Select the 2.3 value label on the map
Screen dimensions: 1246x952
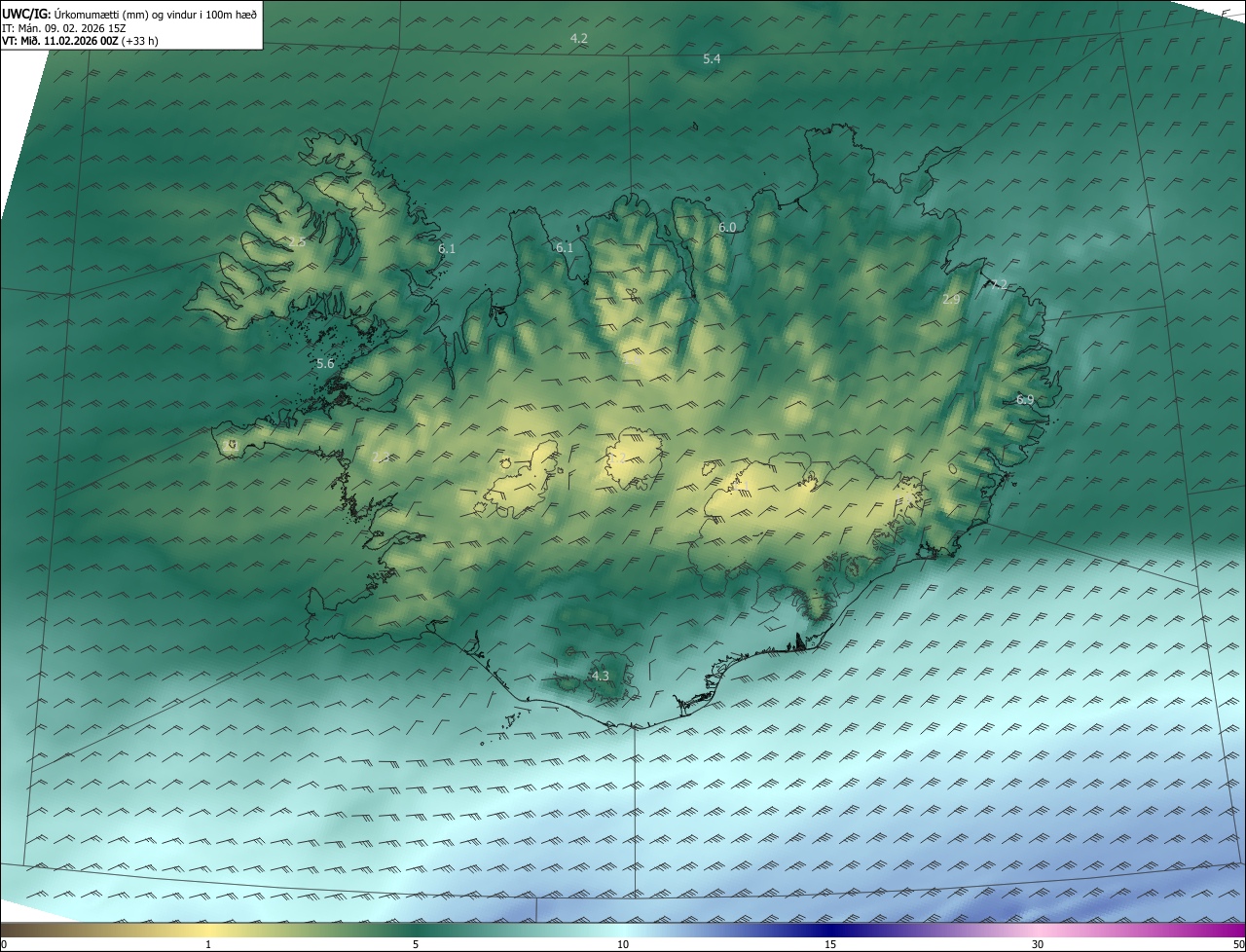tap(381, 457)
